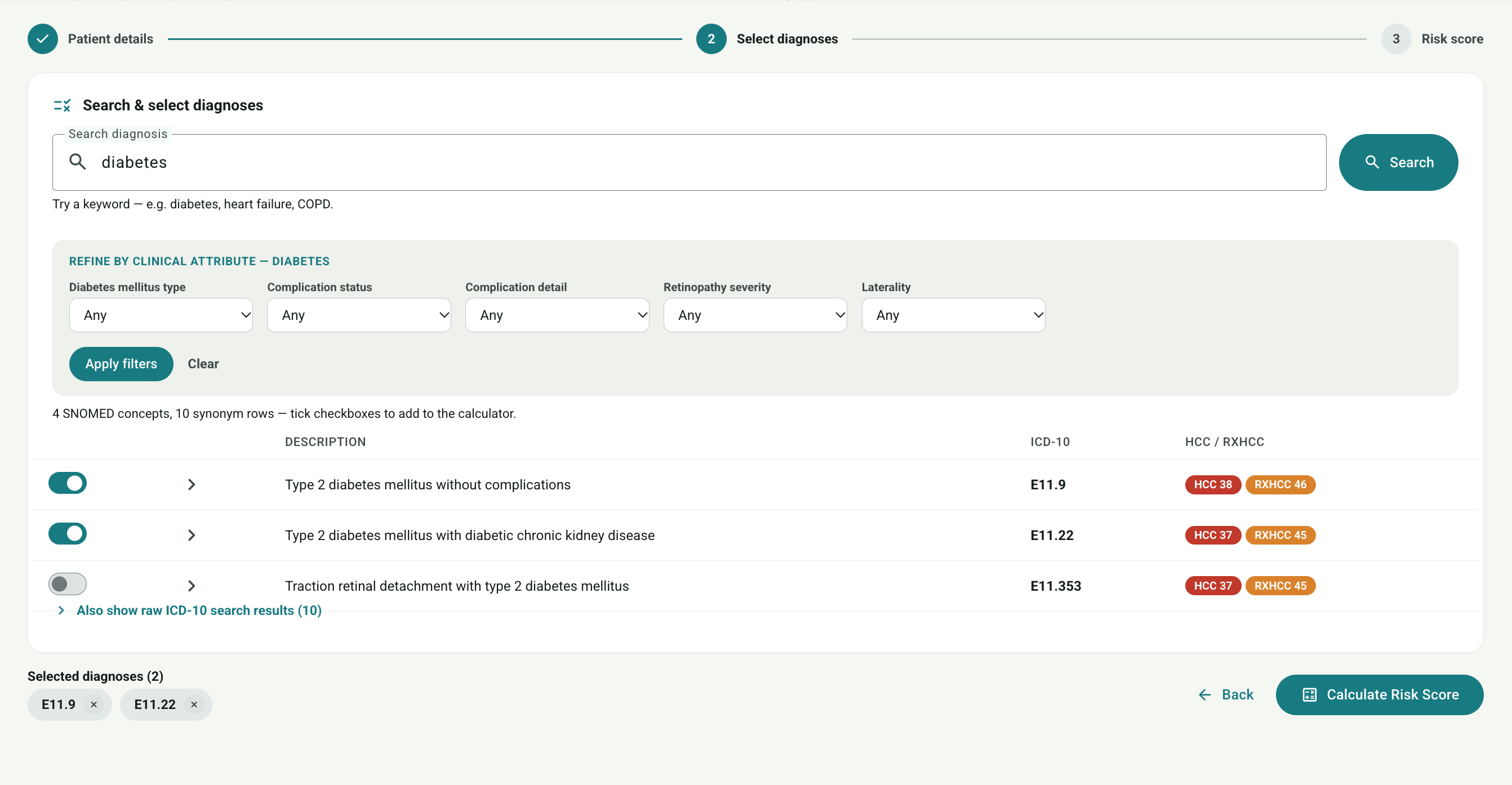The width and height of the screenshot is (1512, 785).
Task: Go Back to the previous step
Action: [1226, 695]
